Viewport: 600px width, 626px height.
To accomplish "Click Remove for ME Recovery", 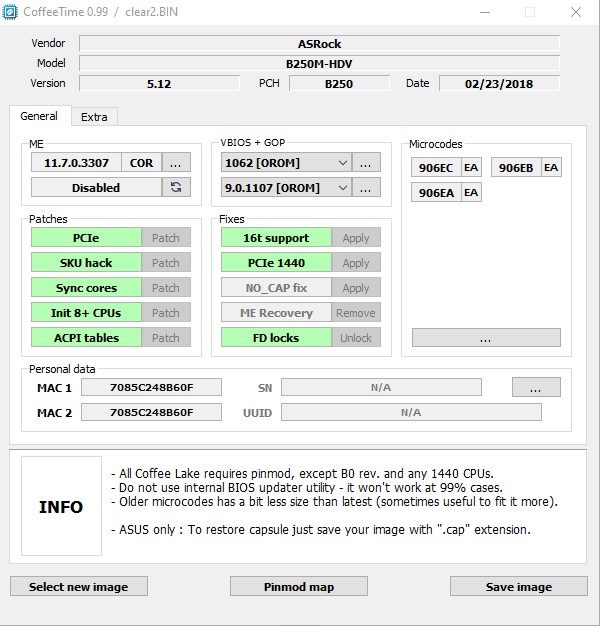I will click(x=356, y=313).
